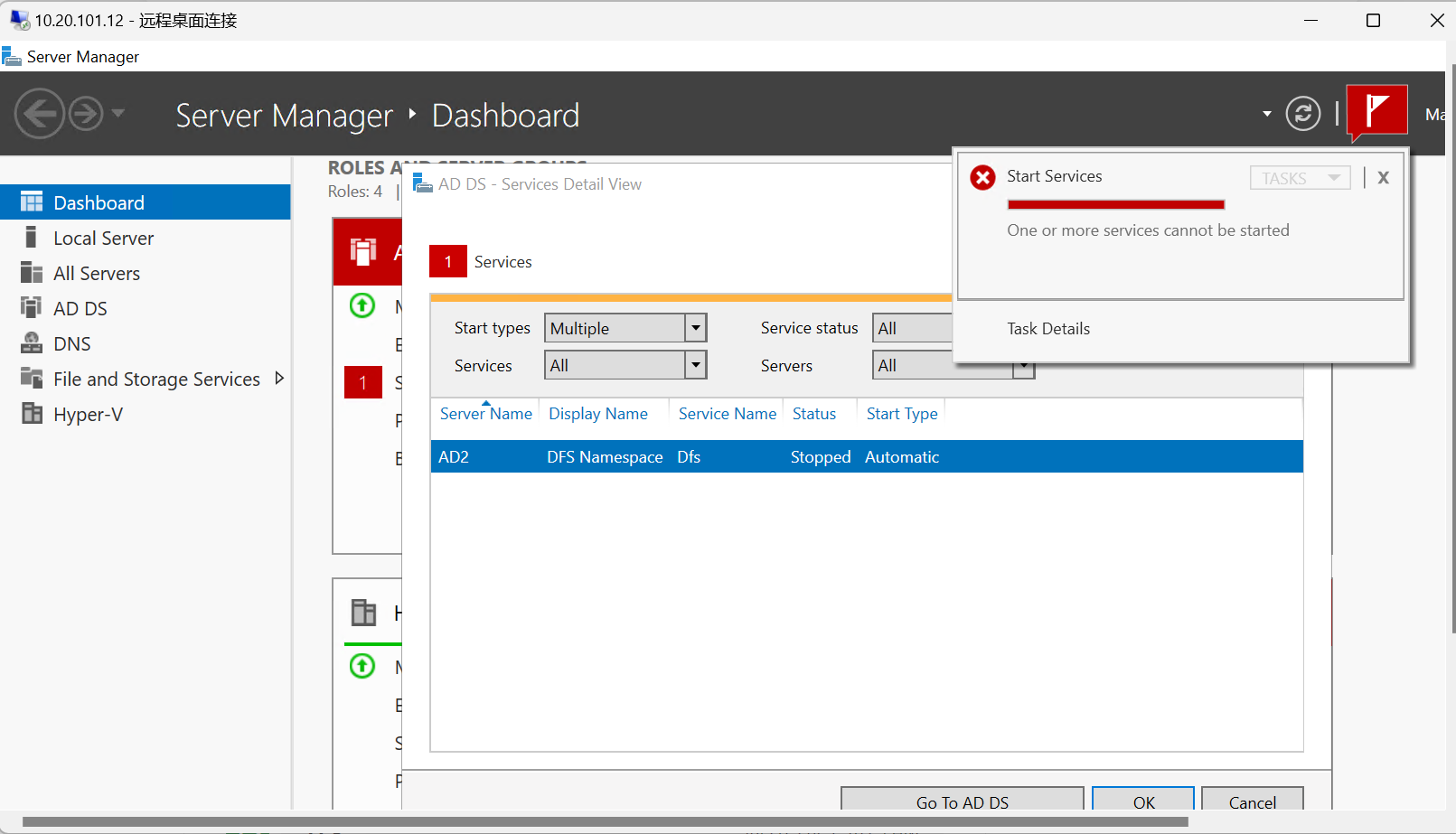
Task: Sort by Server Name column
Action: pyautogui.click(x=485, y=413)
